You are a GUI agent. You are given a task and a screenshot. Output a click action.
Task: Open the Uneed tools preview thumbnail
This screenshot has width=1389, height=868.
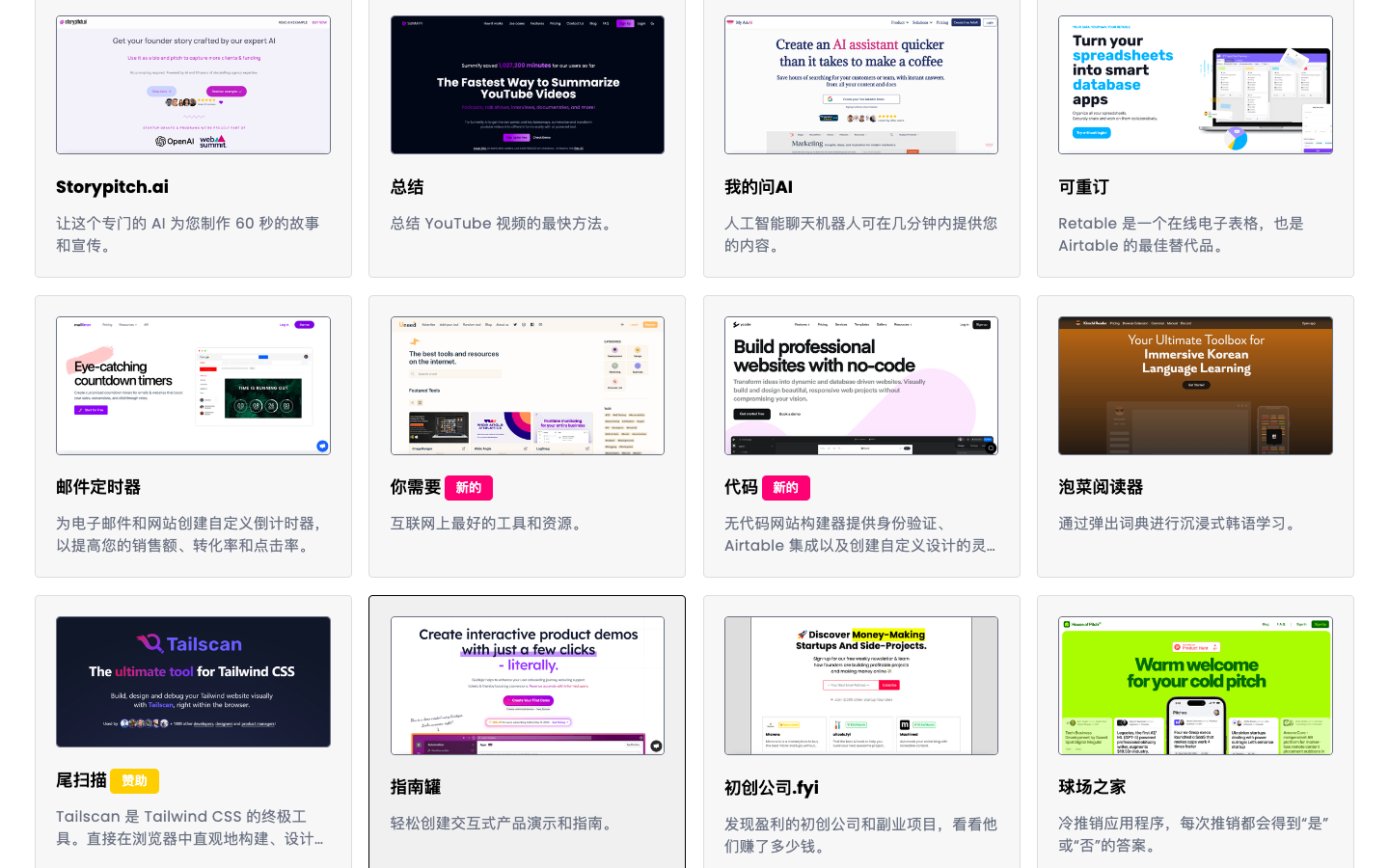point(528,386)
